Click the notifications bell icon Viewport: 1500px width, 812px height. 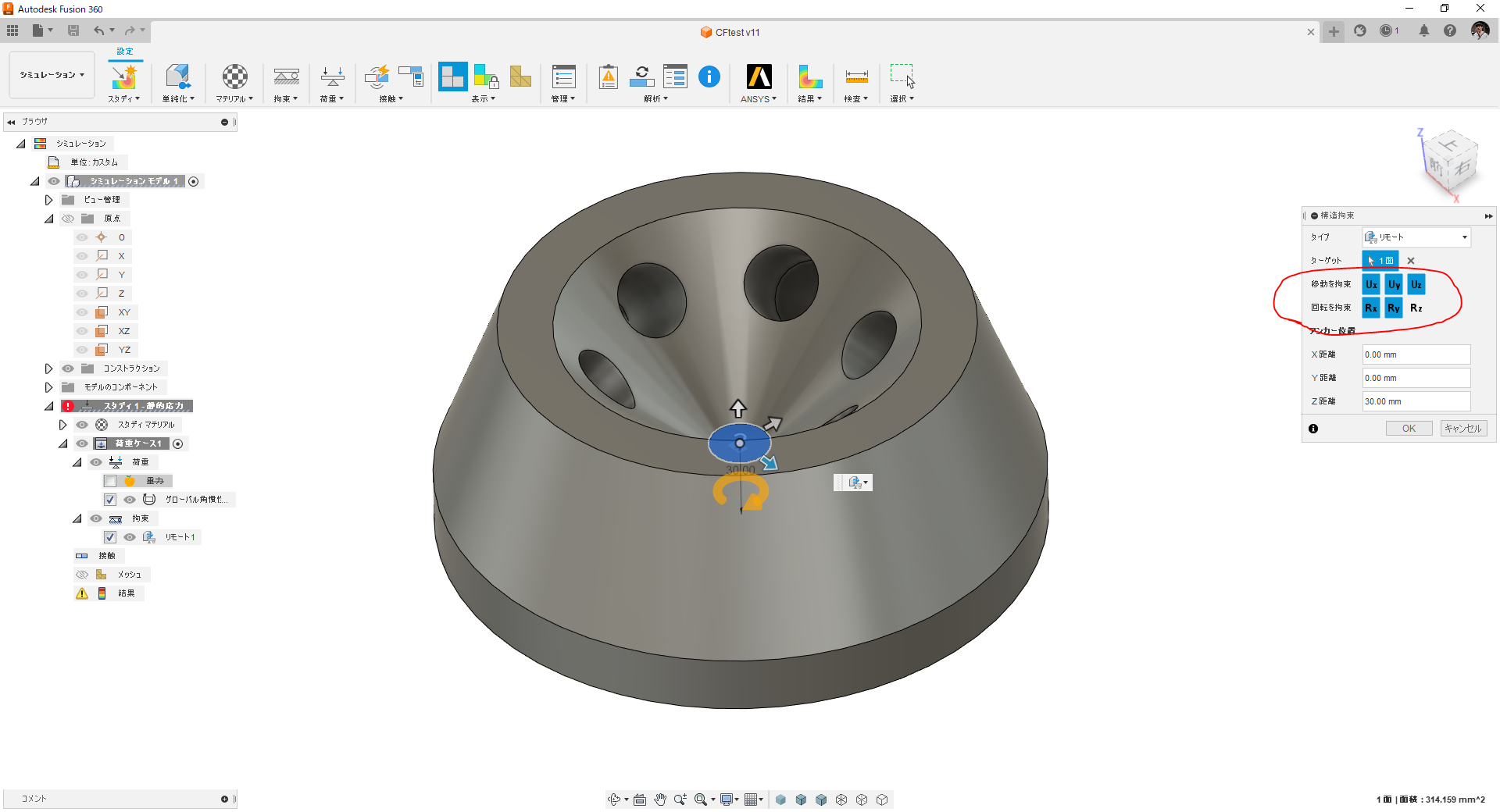(1424, 31)
